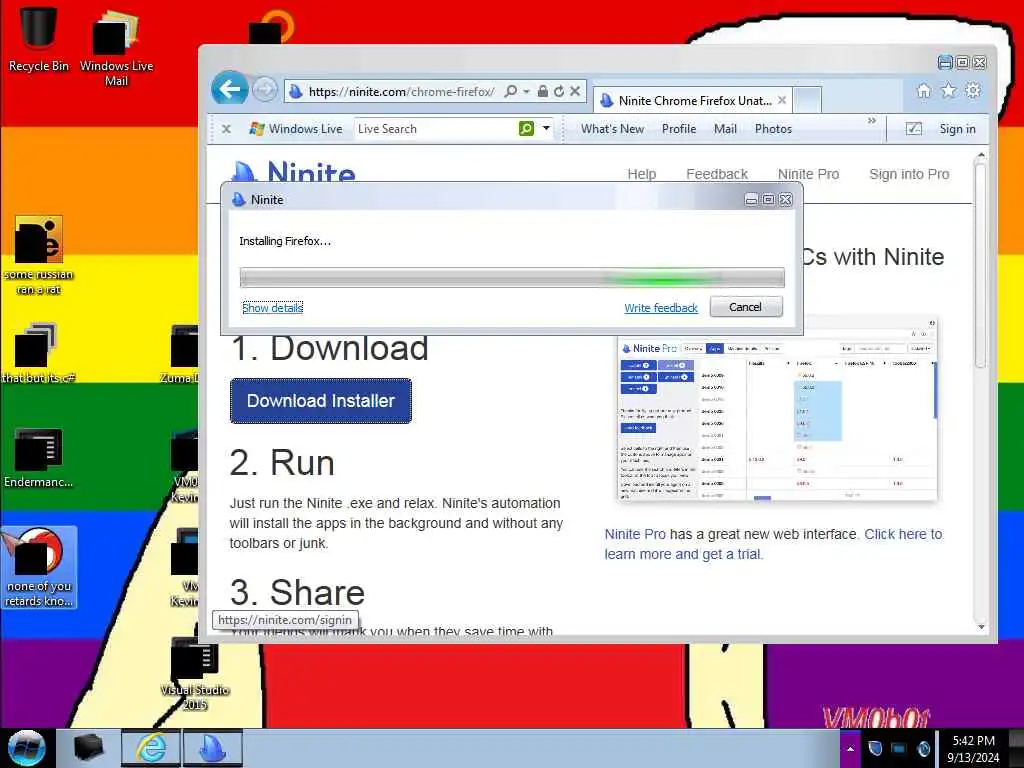This screenshot has height=768, width=1024.
Task: Click the network tray icon
Action: pyautogui.click(x=899, y=748)
